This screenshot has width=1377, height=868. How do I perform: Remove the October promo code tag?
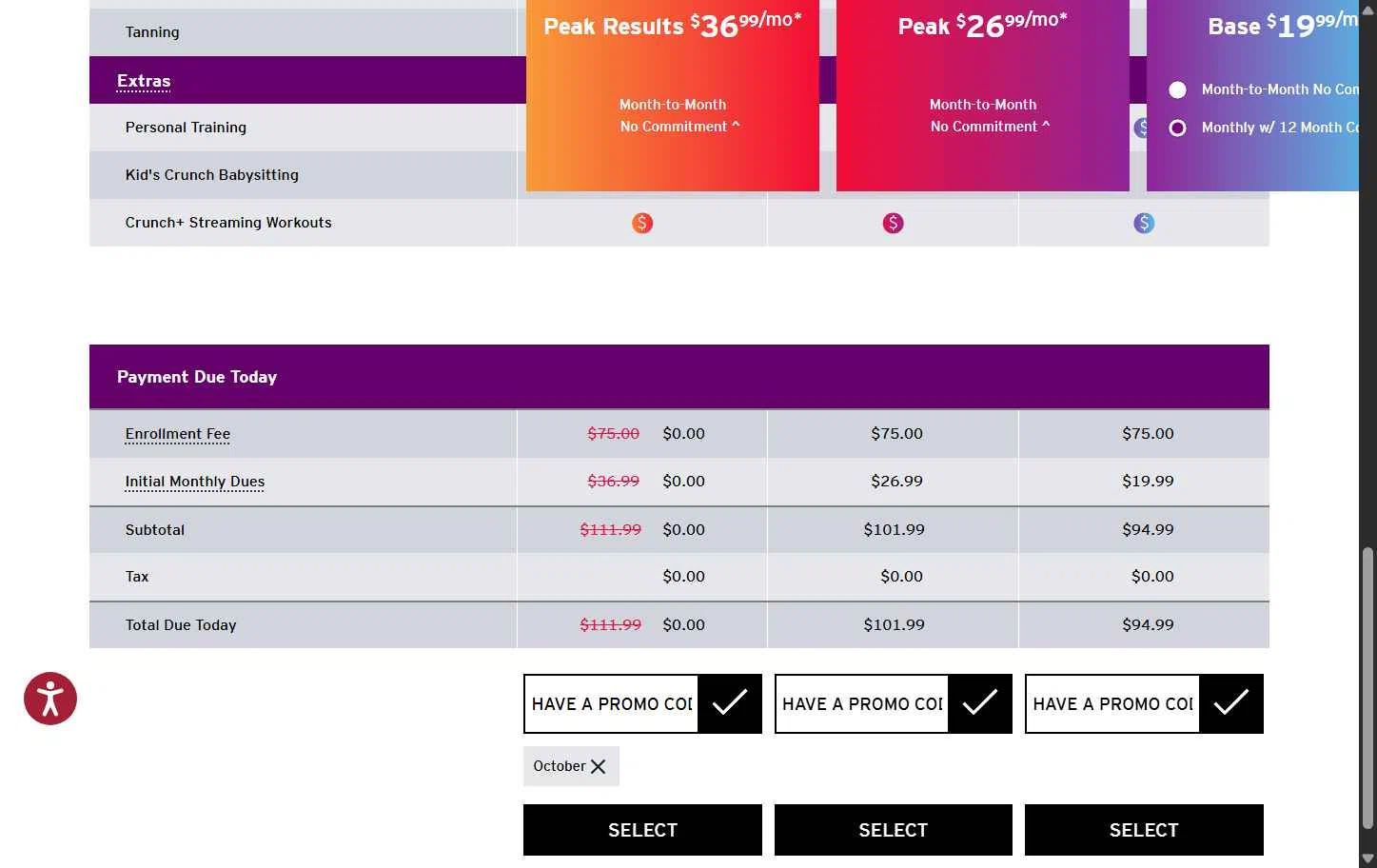click(x=598, y=766)
